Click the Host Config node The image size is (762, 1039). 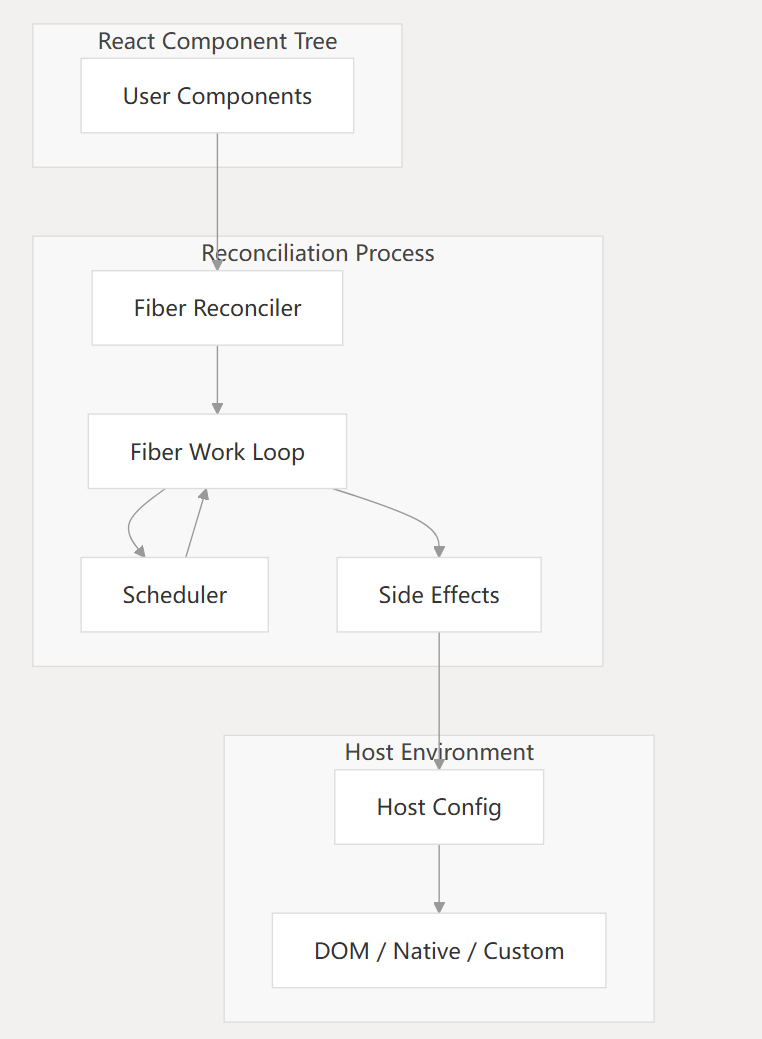[439, 807]
